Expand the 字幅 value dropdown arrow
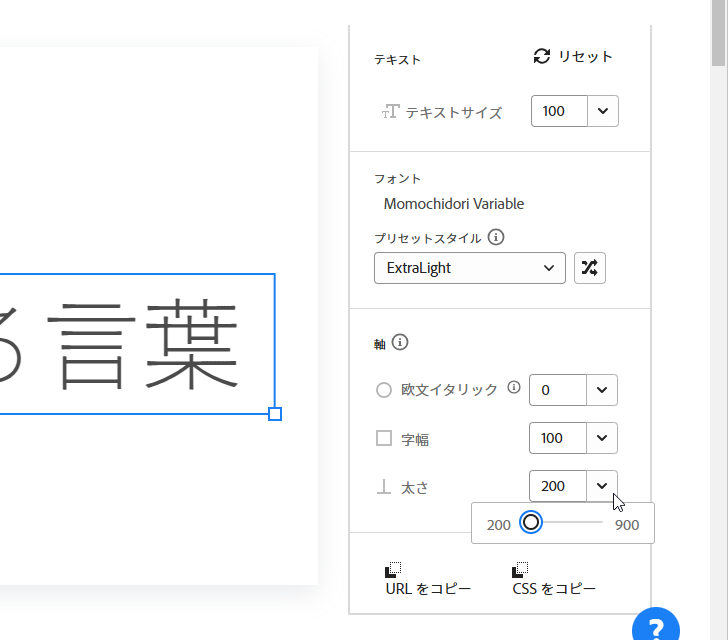 (x=602, y=438)
